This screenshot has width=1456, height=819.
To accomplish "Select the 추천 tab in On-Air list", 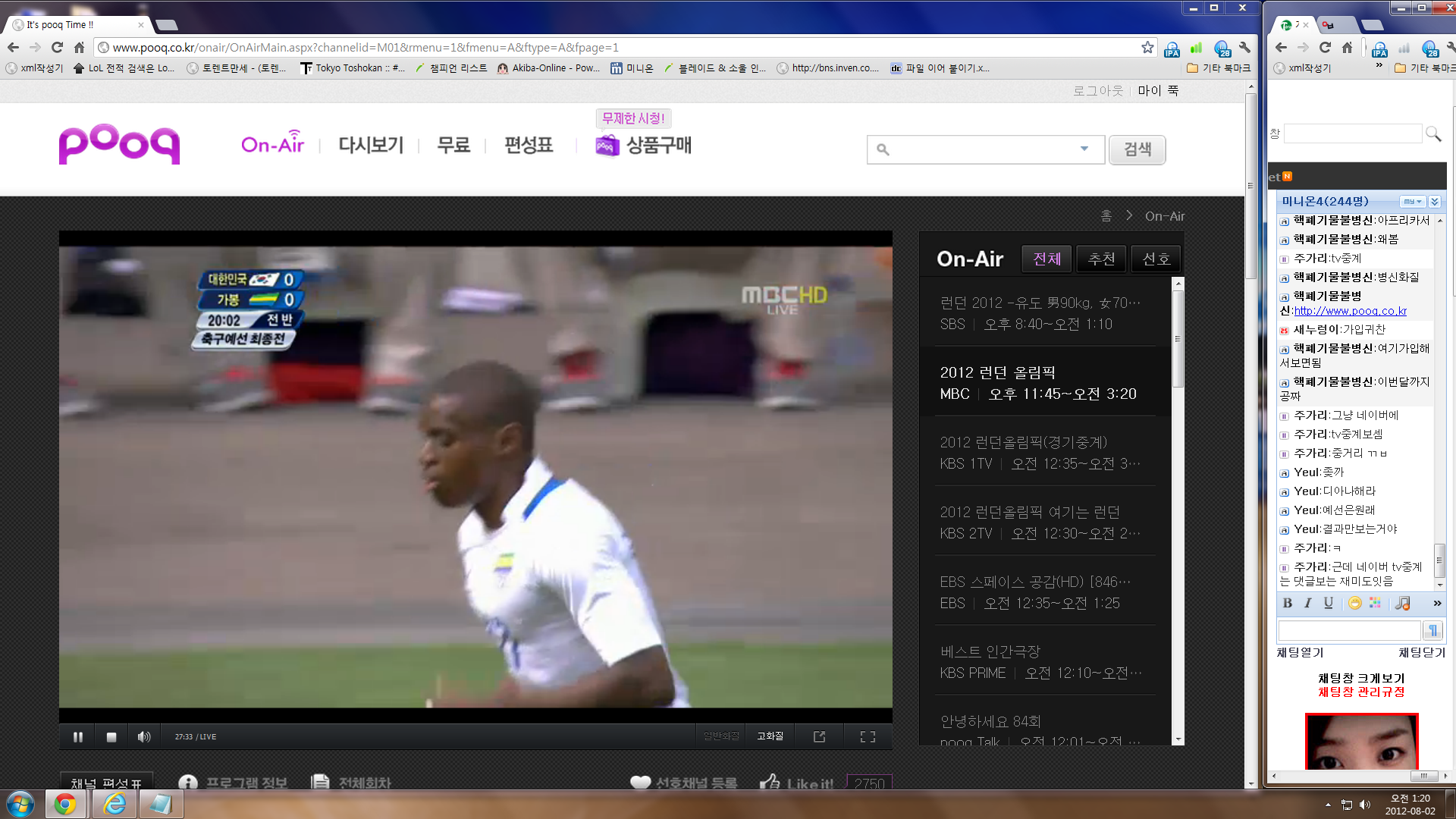I will click(1101, 259).
